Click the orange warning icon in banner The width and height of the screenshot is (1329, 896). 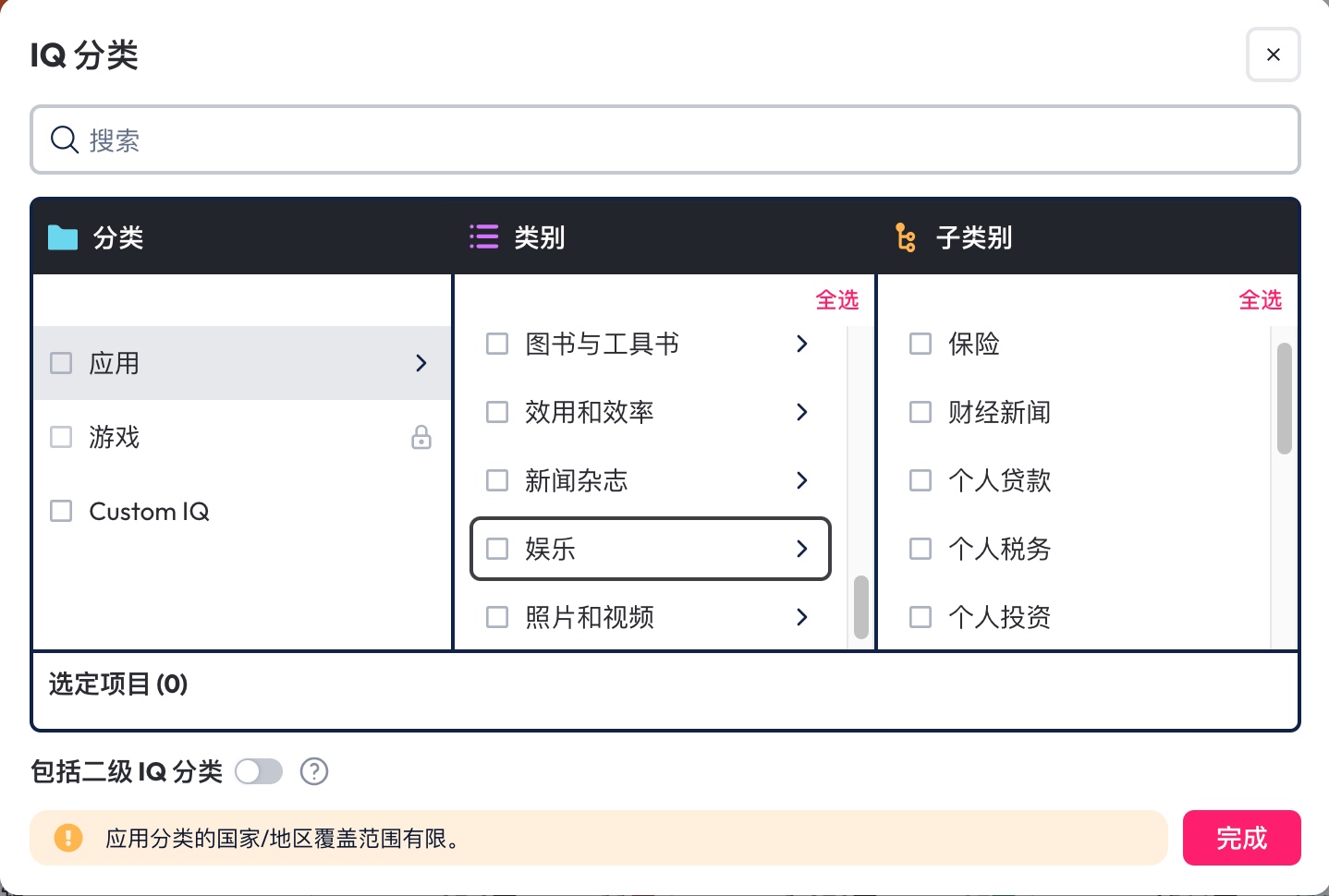pyautogui.click(x=68, y=838)
